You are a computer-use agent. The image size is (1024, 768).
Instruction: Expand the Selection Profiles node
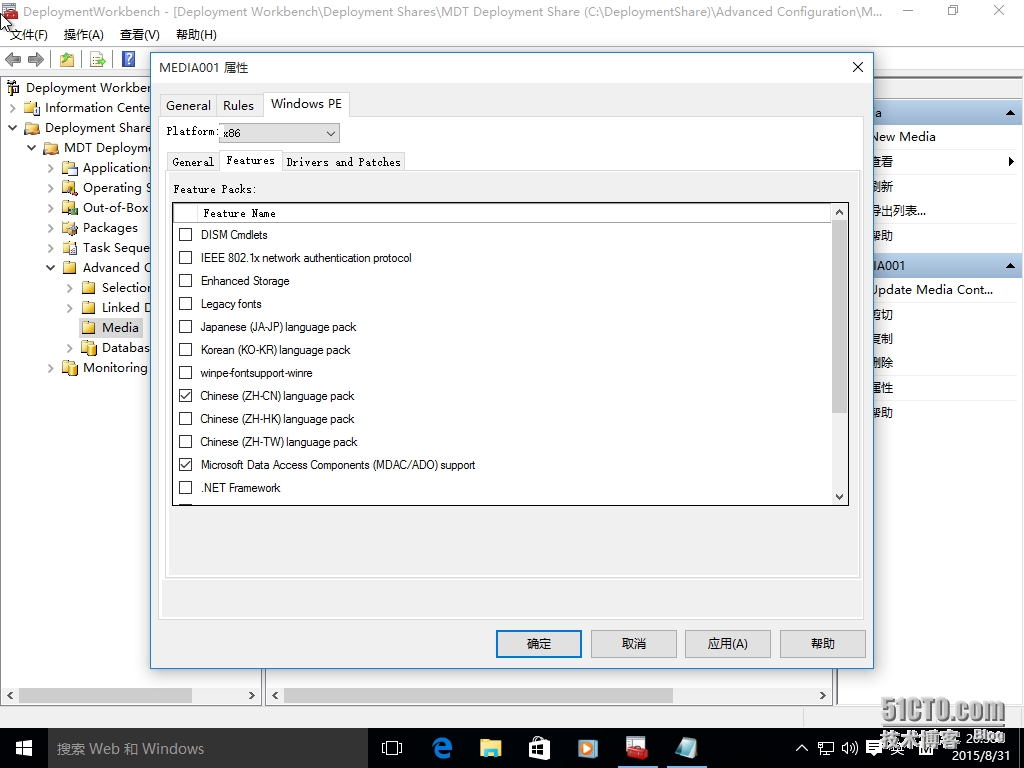tap(69, 288)
